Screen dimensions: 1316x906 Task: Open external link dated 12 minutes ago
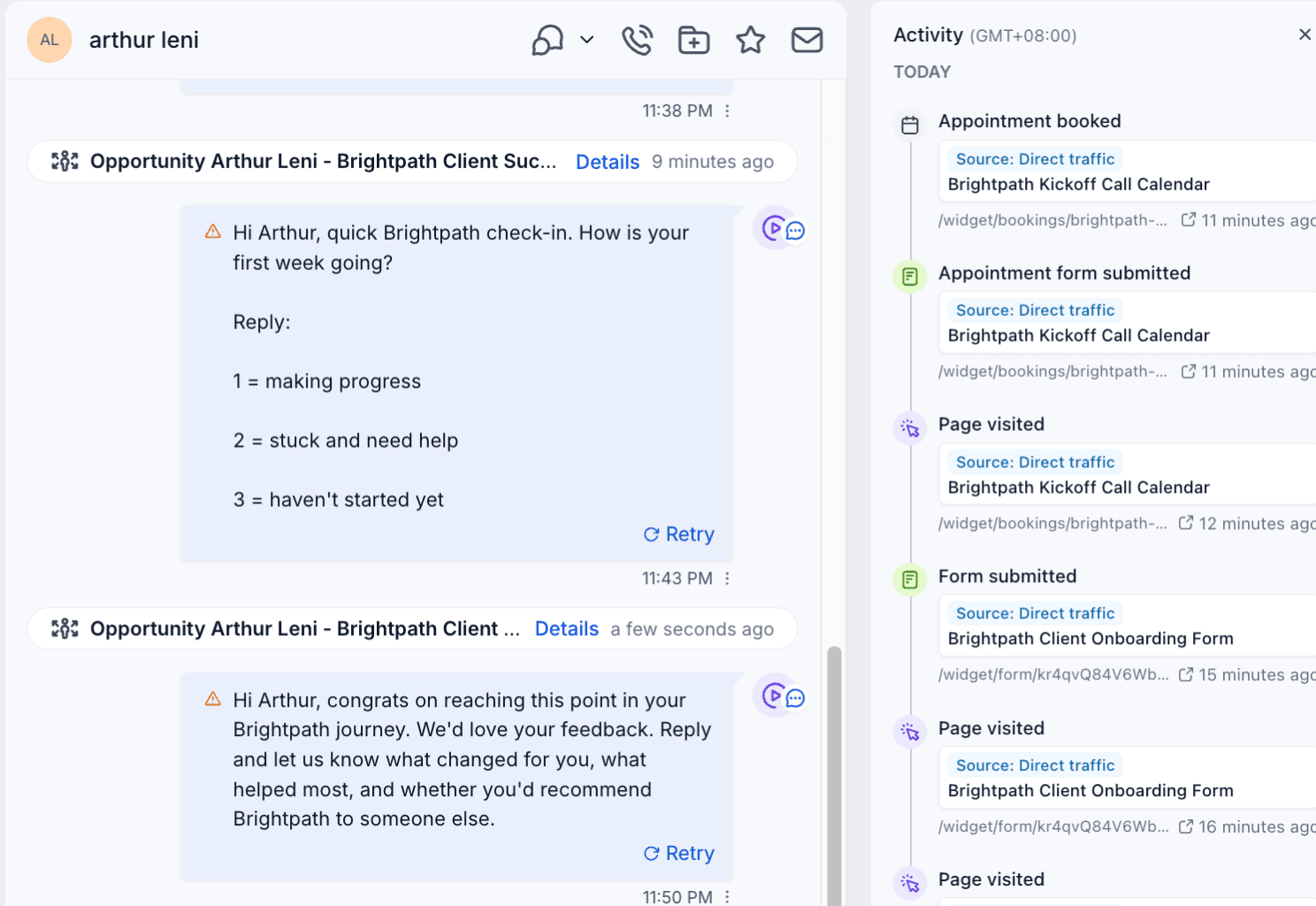(1186, 523)
